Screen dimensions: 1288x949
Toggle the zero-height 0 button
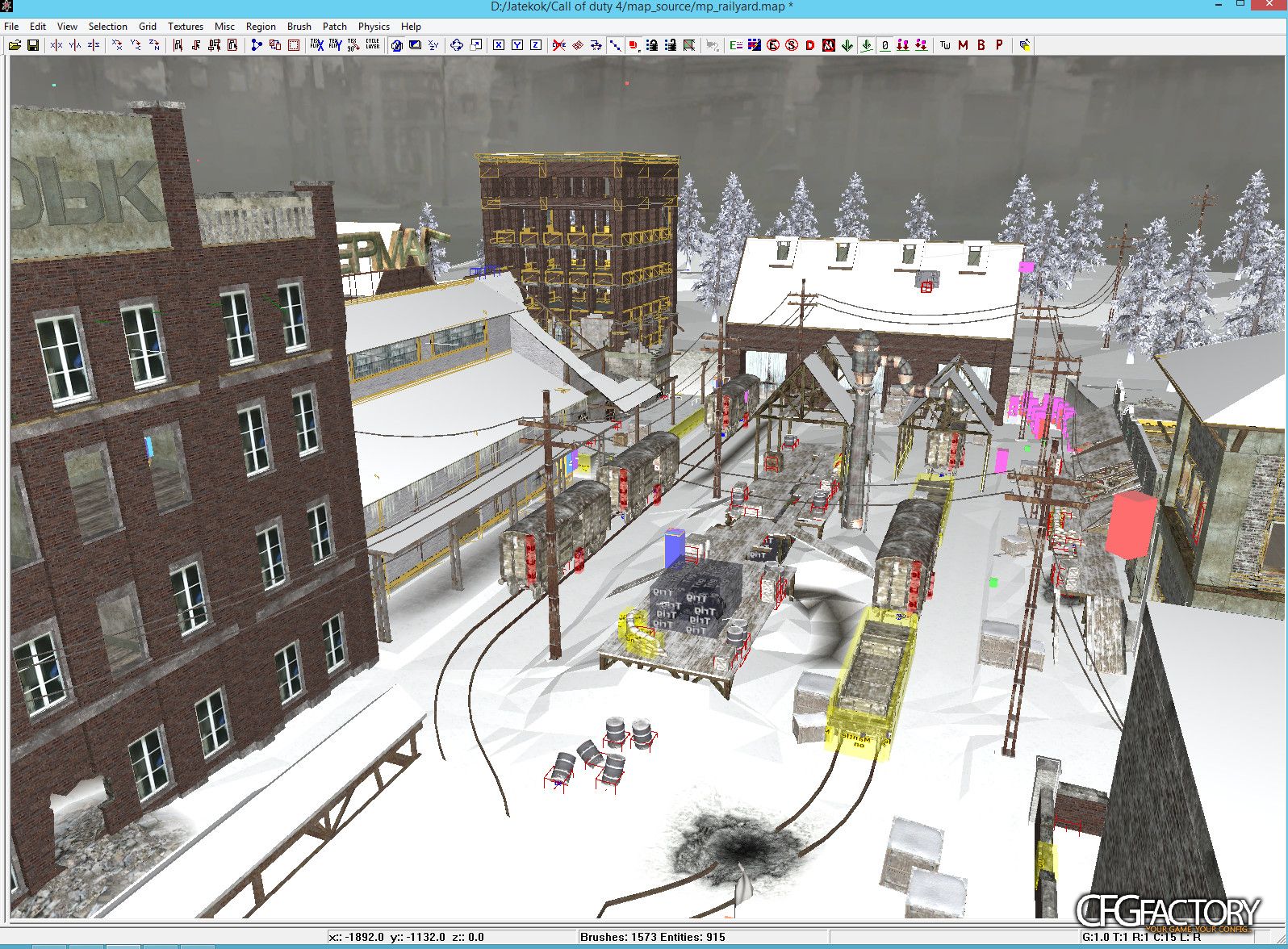tap(885, 45)
